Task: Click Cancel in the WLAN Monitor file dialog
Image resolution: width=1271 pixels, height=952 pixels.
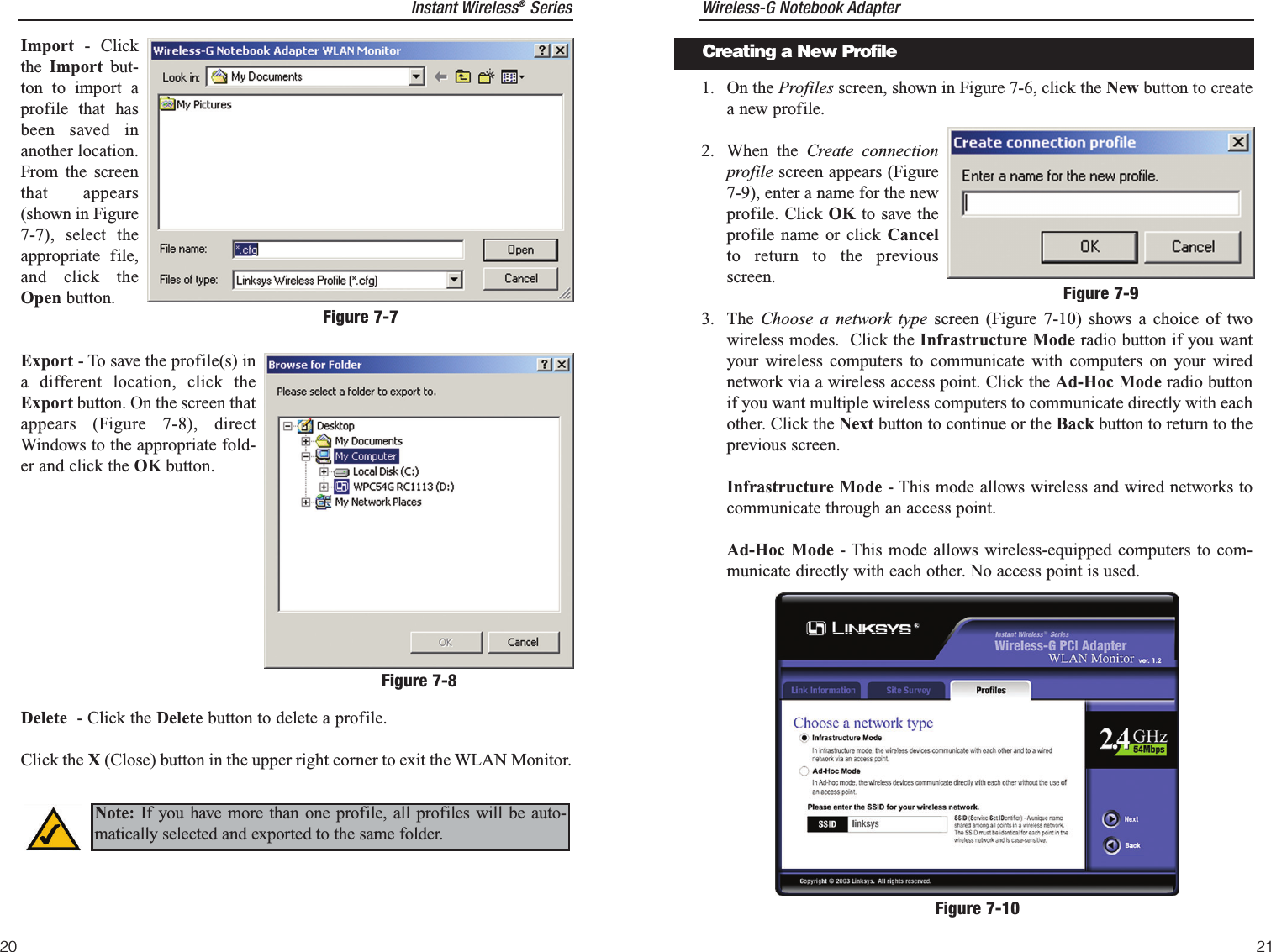Action: [521, 279]
